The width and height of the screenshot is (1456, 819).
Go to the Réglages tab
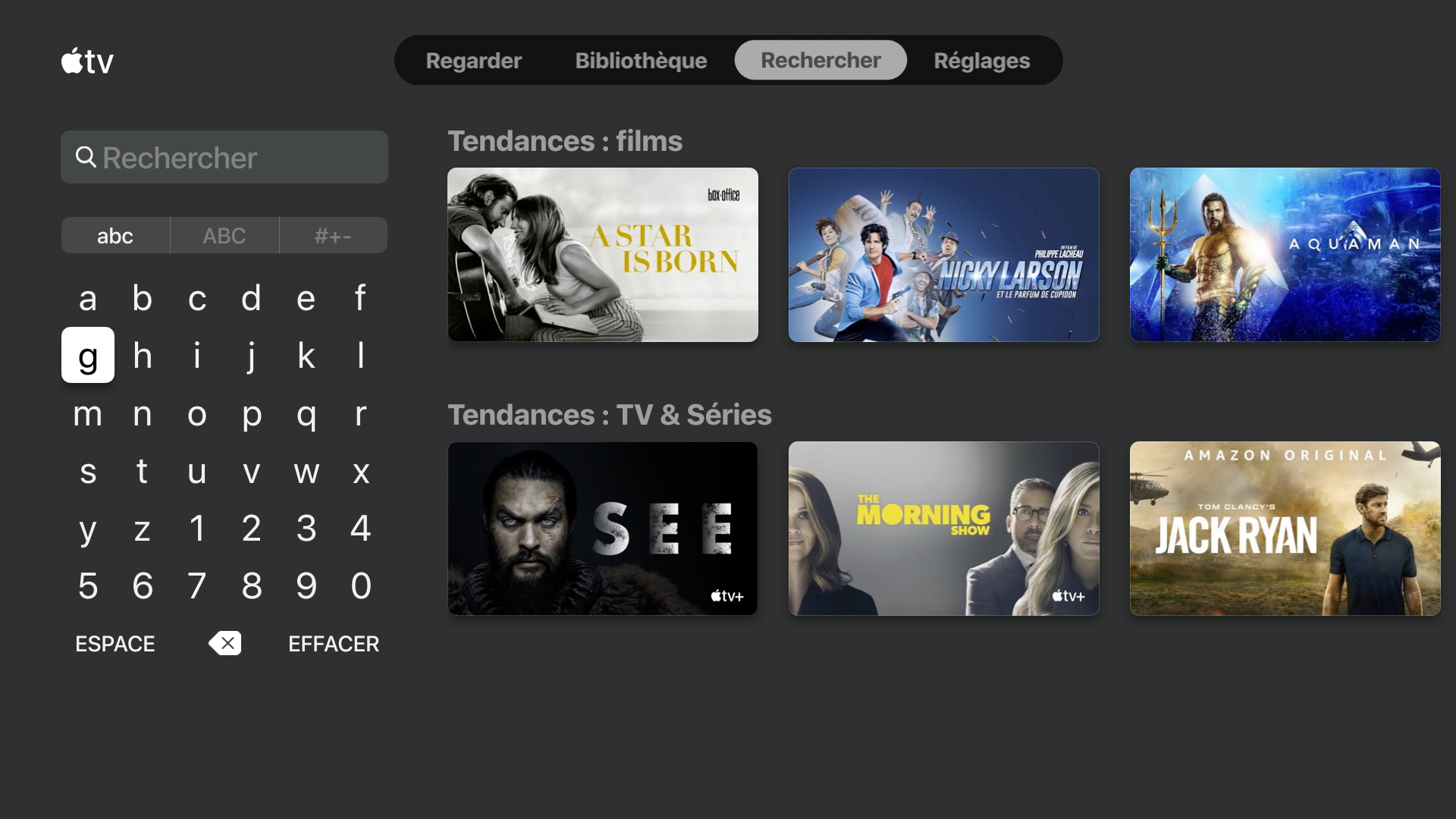point(982,60)
